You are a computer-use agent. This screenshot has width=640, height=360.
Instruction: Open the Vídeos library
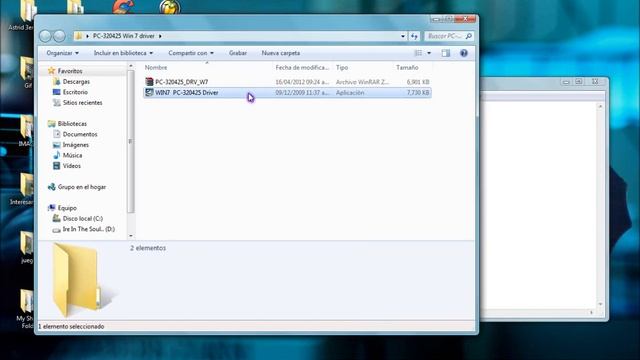click(71, 166)
